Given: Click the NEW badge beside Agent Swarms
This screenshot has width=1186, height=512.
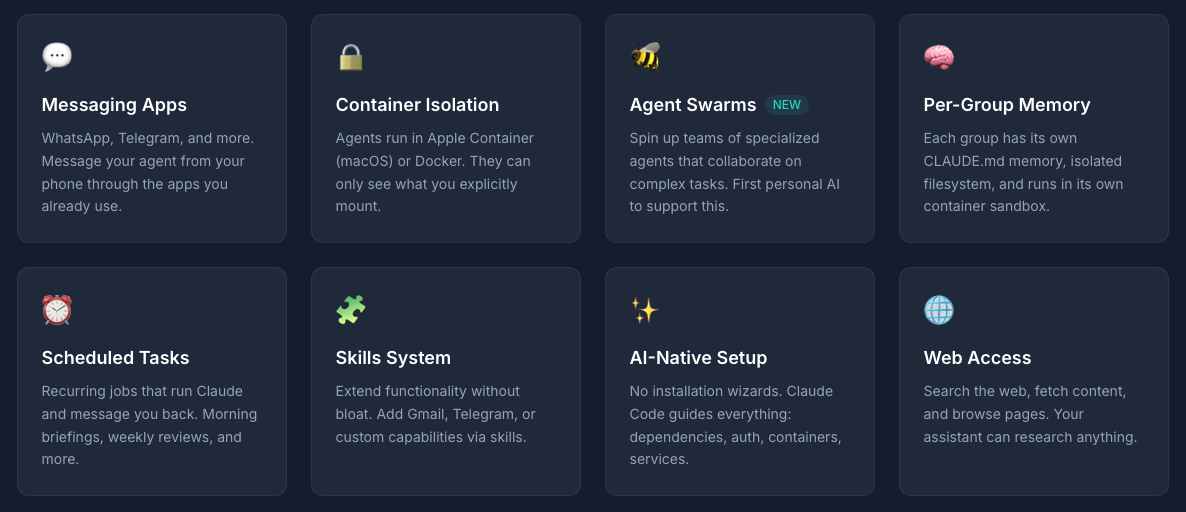Looking at the screenshot, I should [x=787, y=105].
